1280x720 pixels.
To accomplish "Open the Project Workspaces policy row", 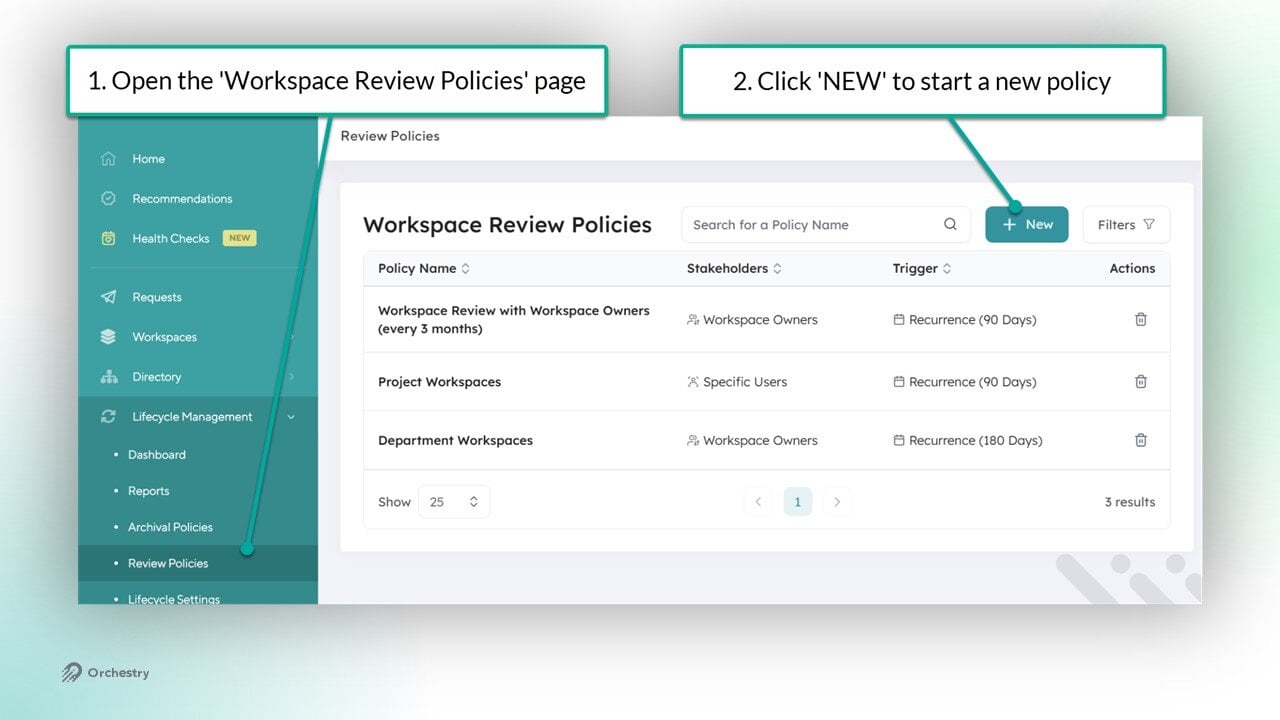I will 766,382.
